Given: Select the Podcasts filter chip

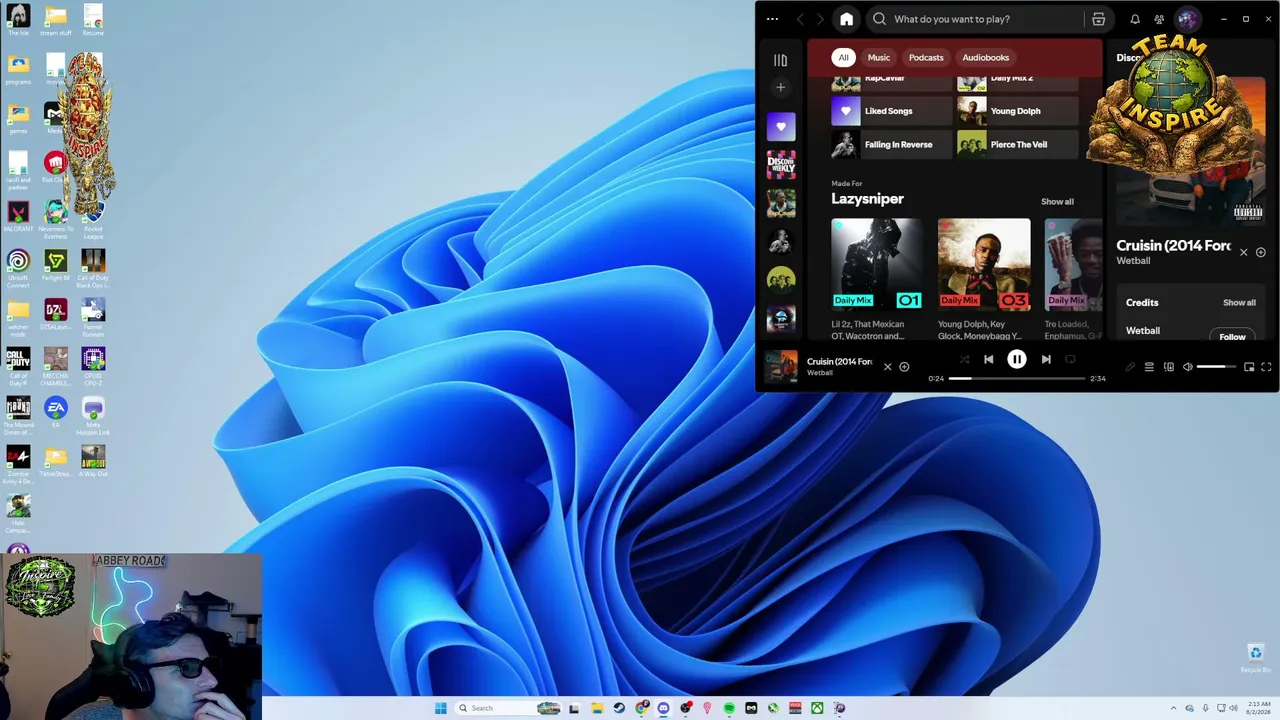Looking at the screenshot, I should 926,57.
